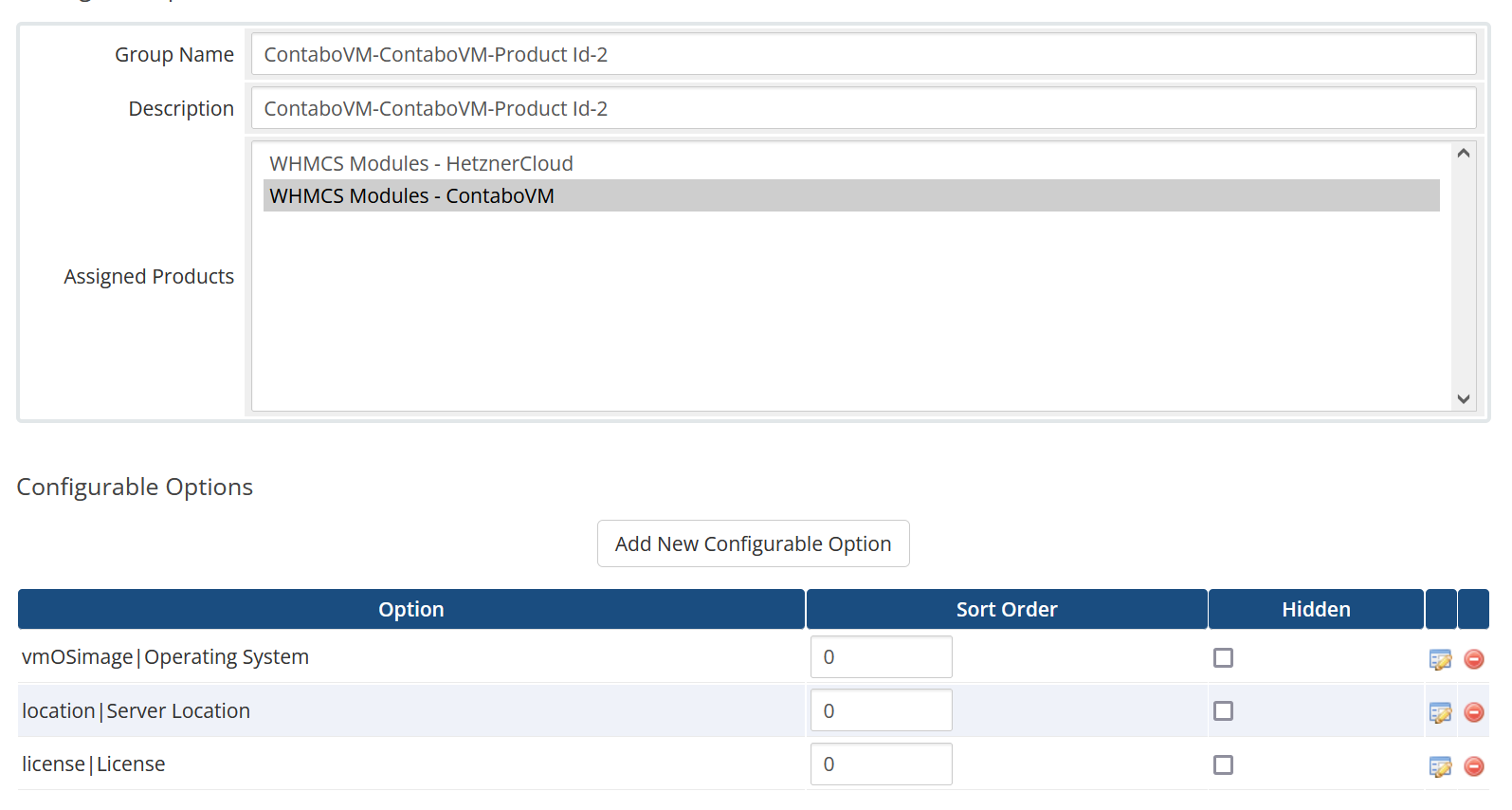Delete the location Server Location option
Viewport: 1512px width, 810px height.
pyautogui.click(x=1474, y=712)
